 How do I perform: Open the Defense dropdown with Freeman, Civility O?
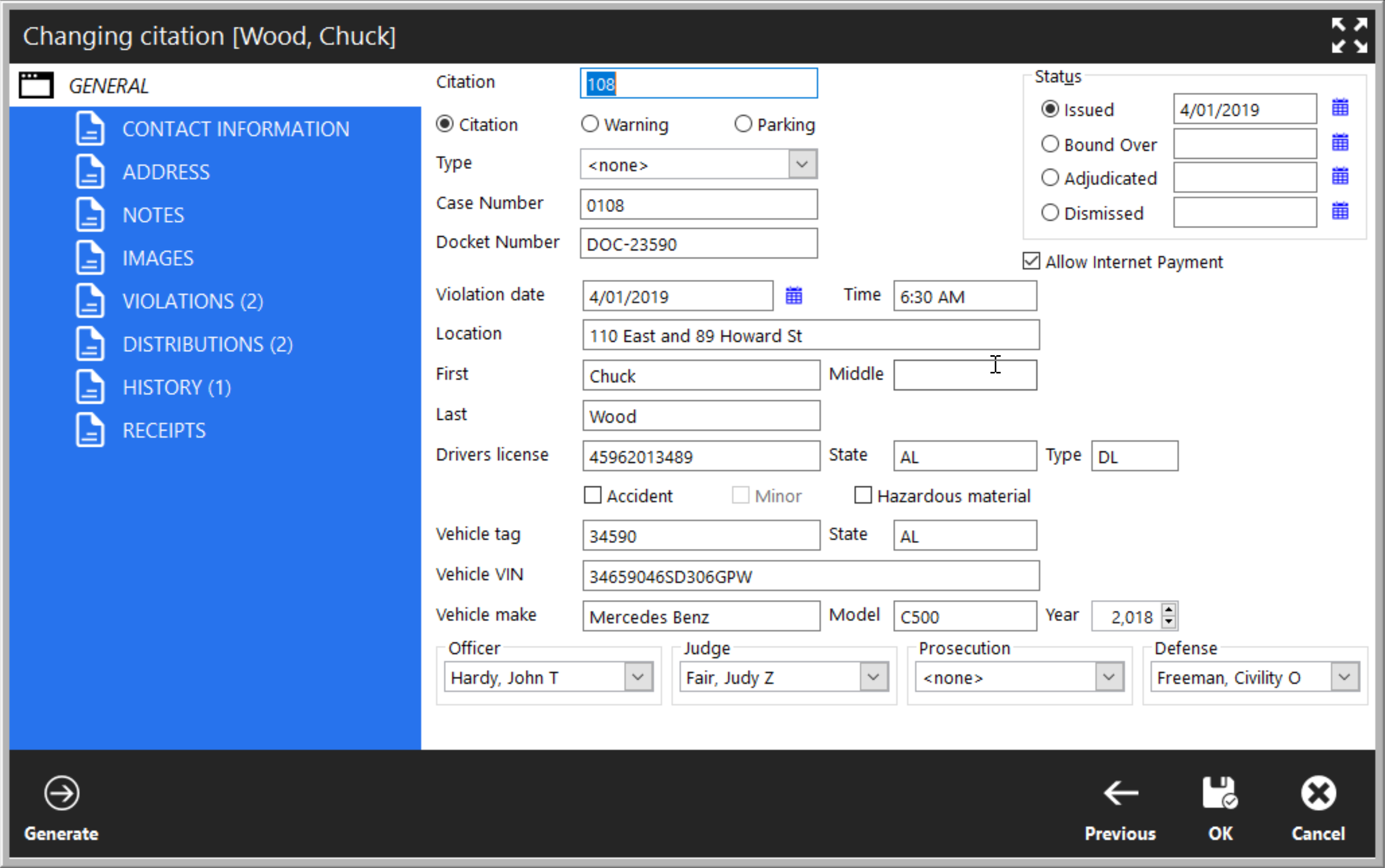(1344, 677)
